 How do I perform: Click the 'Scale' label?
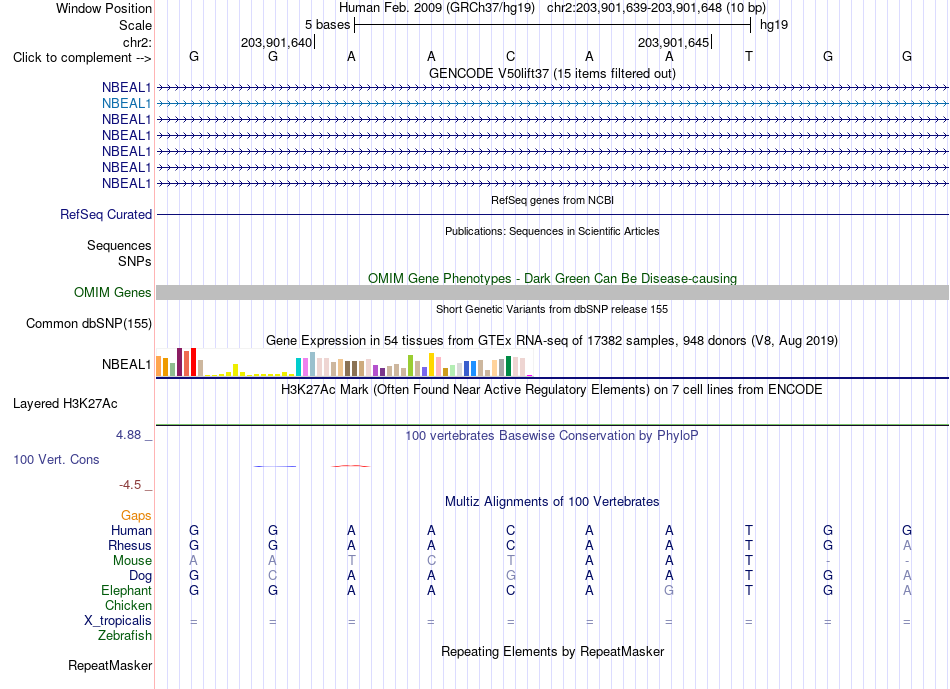[135, 25]
